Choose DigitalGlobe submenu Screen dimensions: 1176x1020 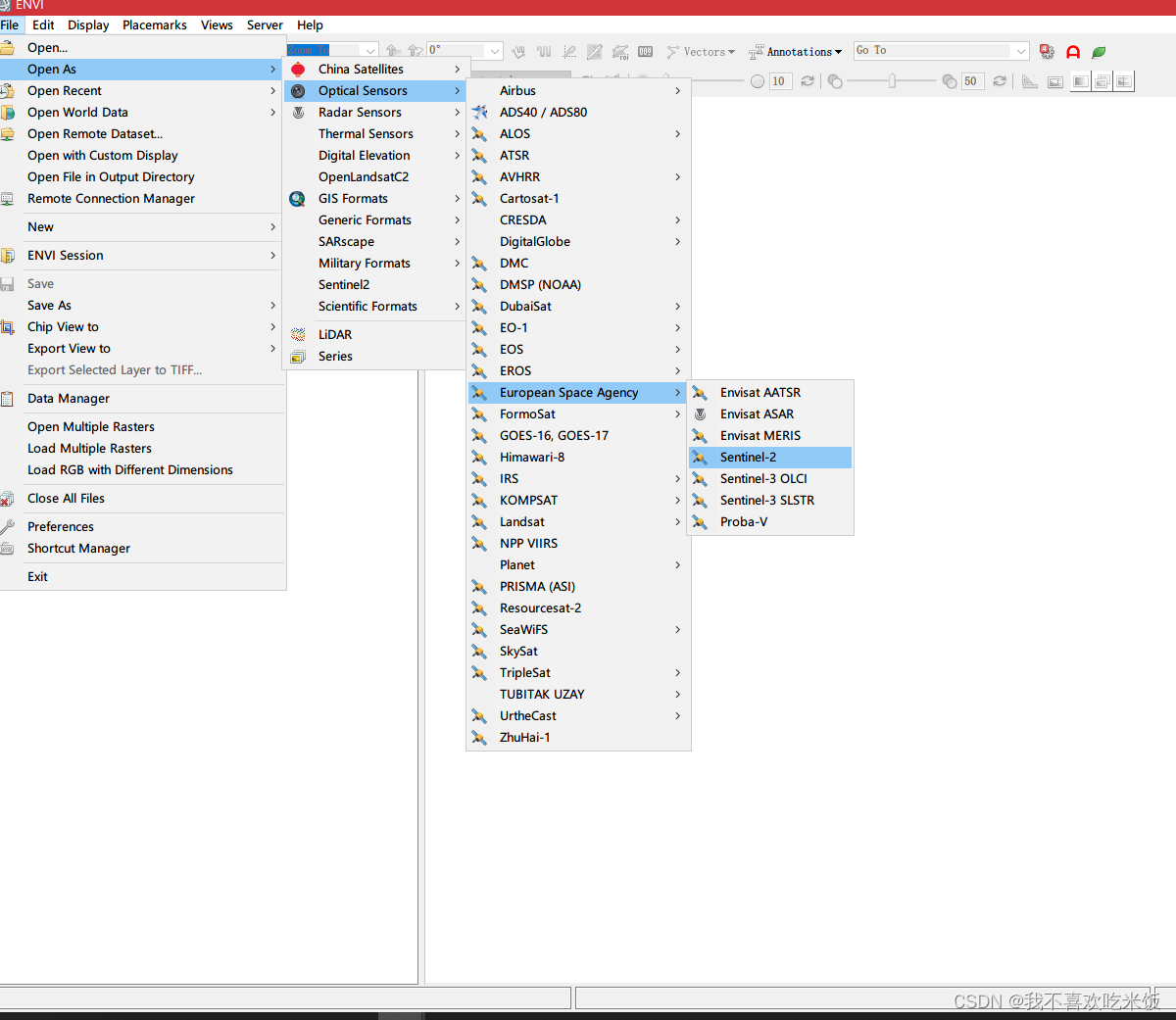tap(578, 241)
